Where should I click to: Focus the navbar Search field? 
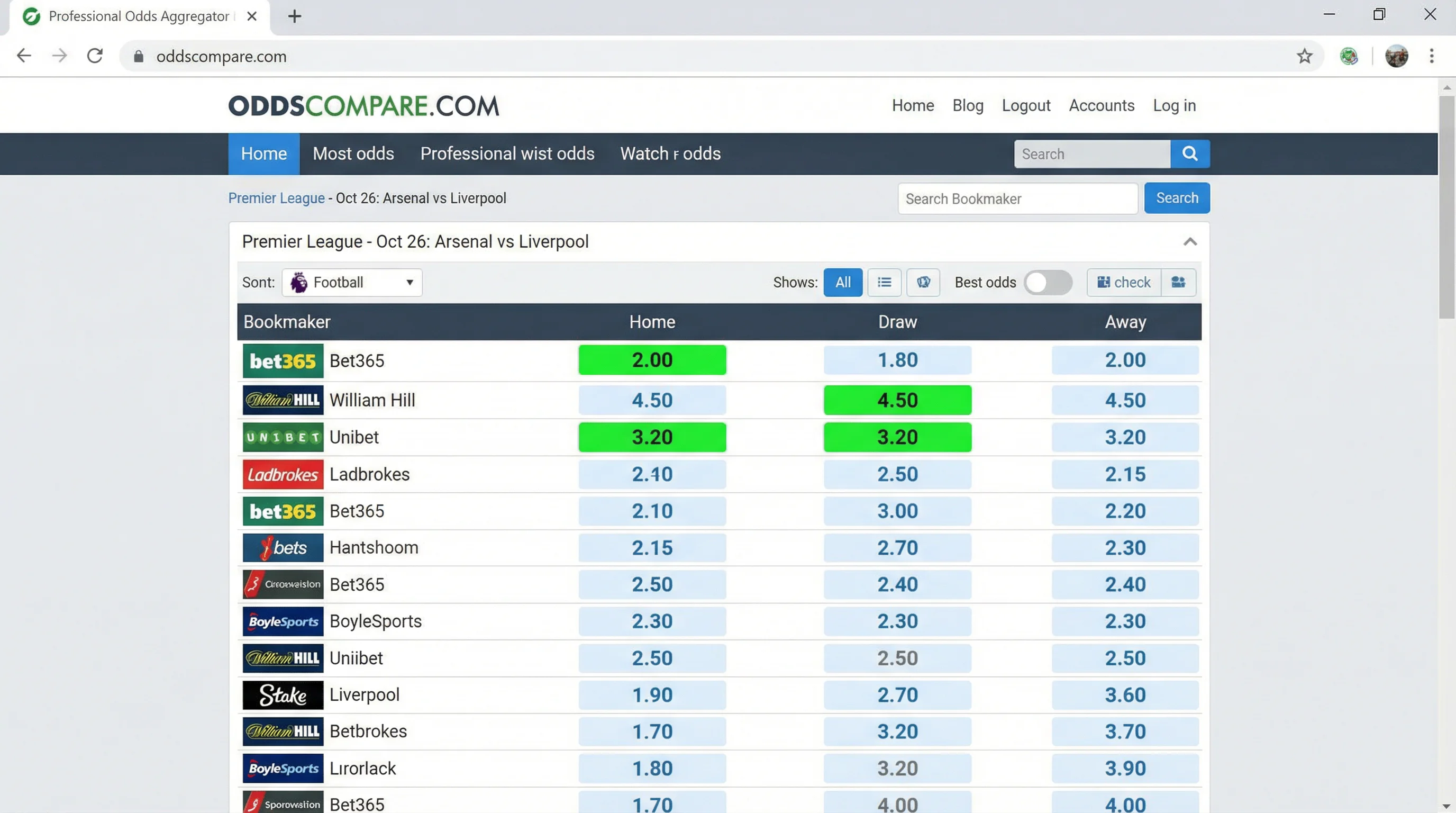pos(1092,154)
